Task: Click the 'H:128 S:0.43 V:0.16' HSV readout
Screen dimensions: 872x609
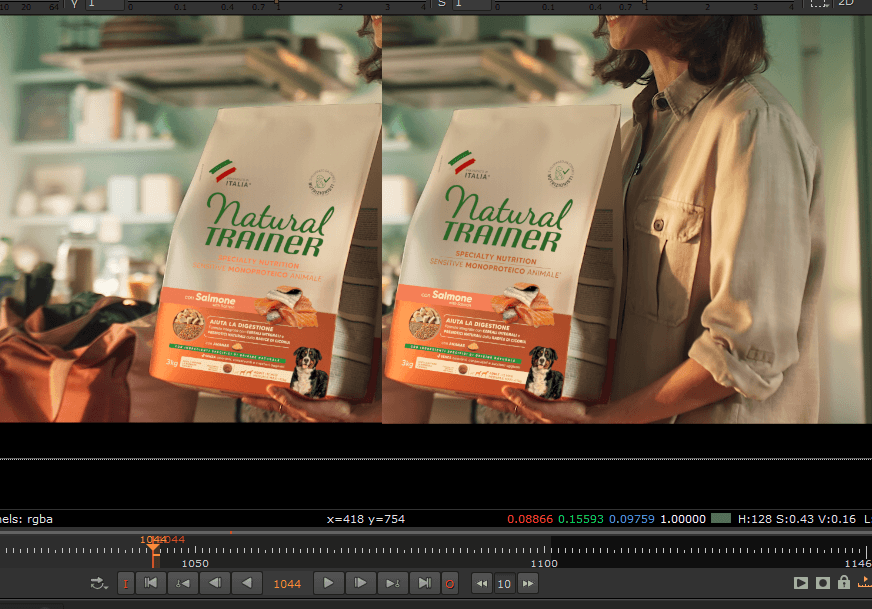Action: click(x=796, y=519)
